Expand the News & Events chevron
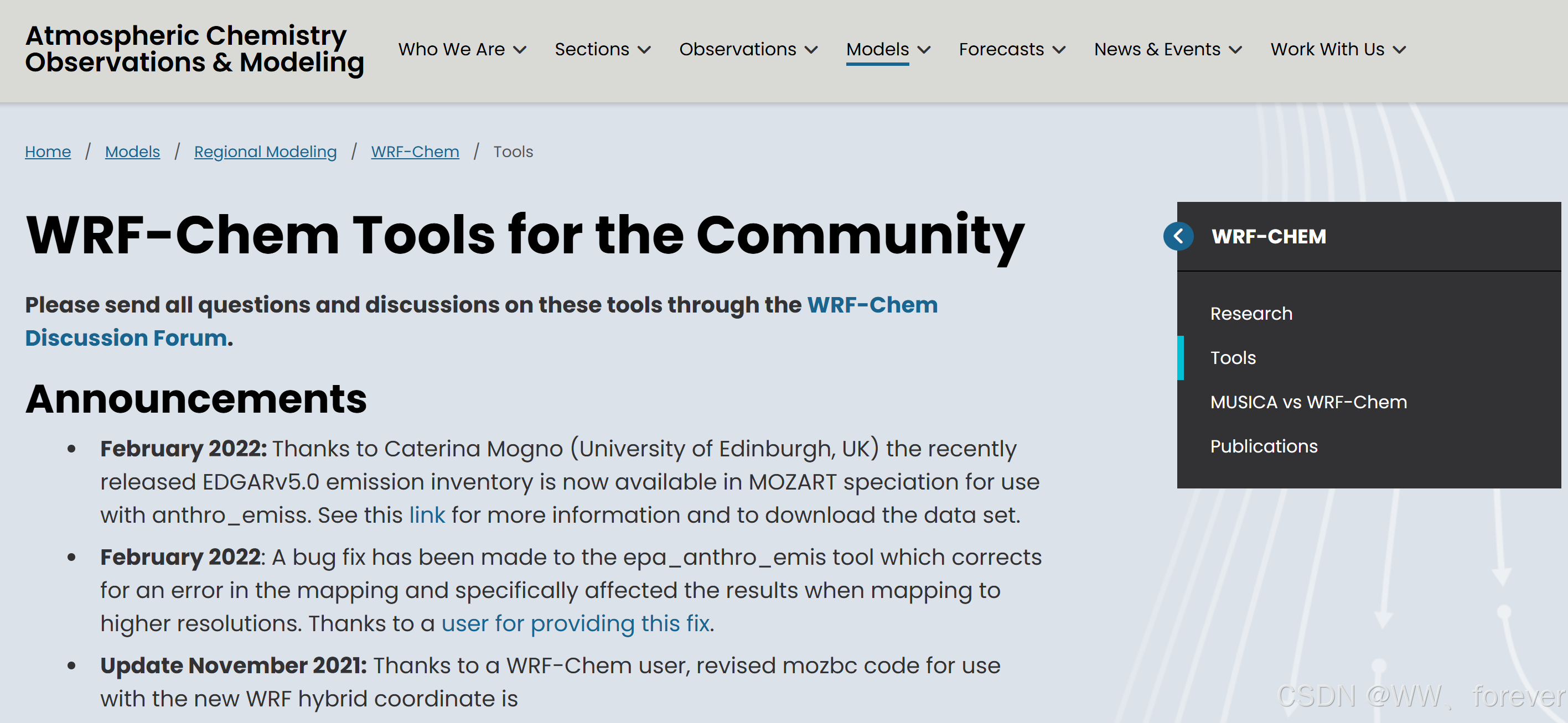 pos(1235,50)
